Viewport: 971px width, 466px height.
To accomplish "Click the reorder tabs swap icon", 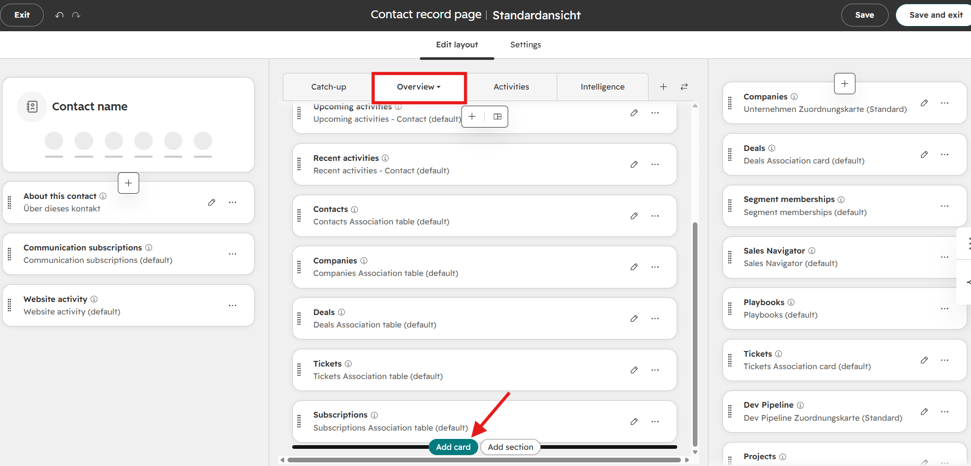I will [684, 87].
